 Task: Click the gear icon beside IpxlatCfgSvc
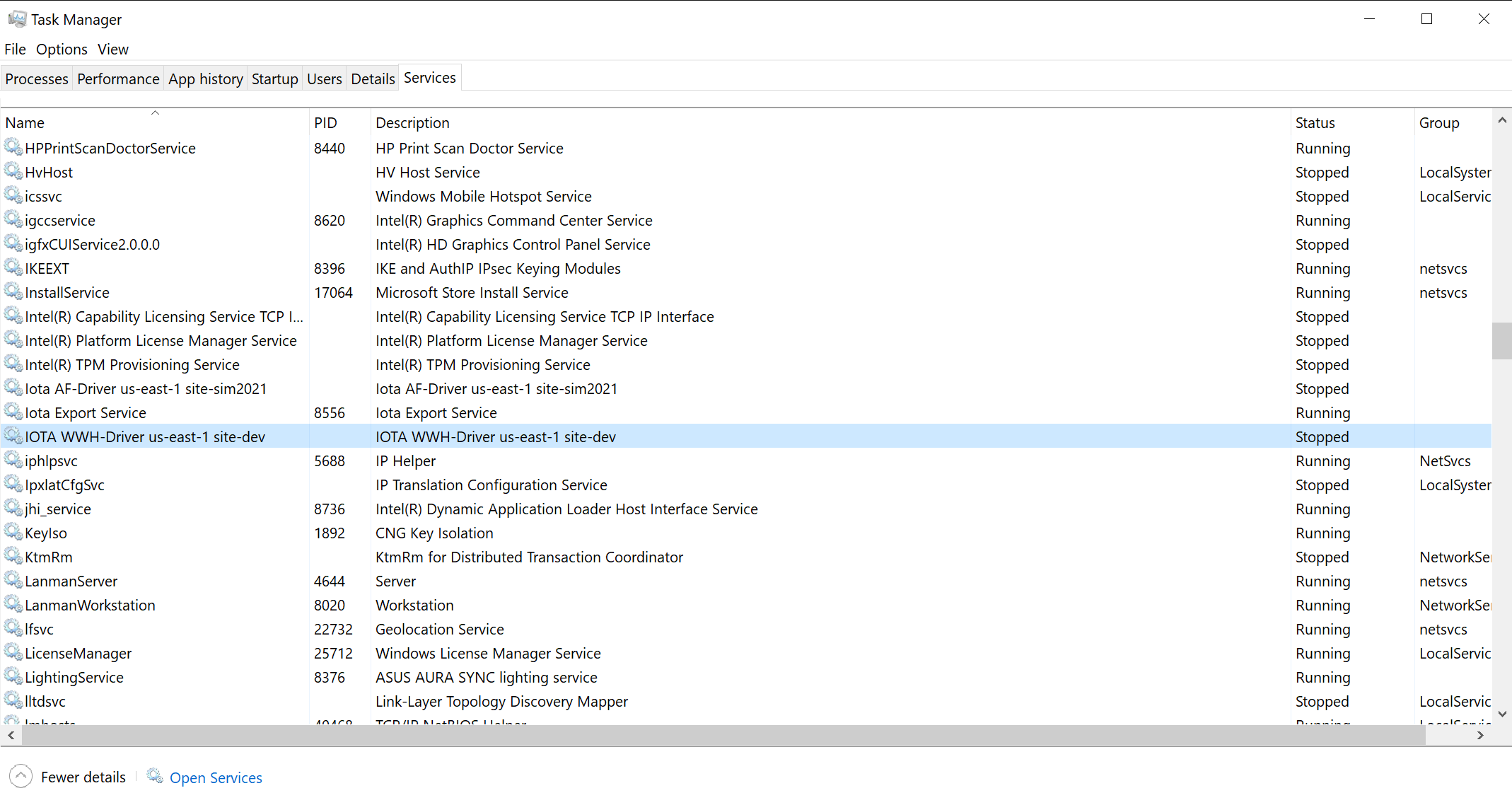(13, 484)
